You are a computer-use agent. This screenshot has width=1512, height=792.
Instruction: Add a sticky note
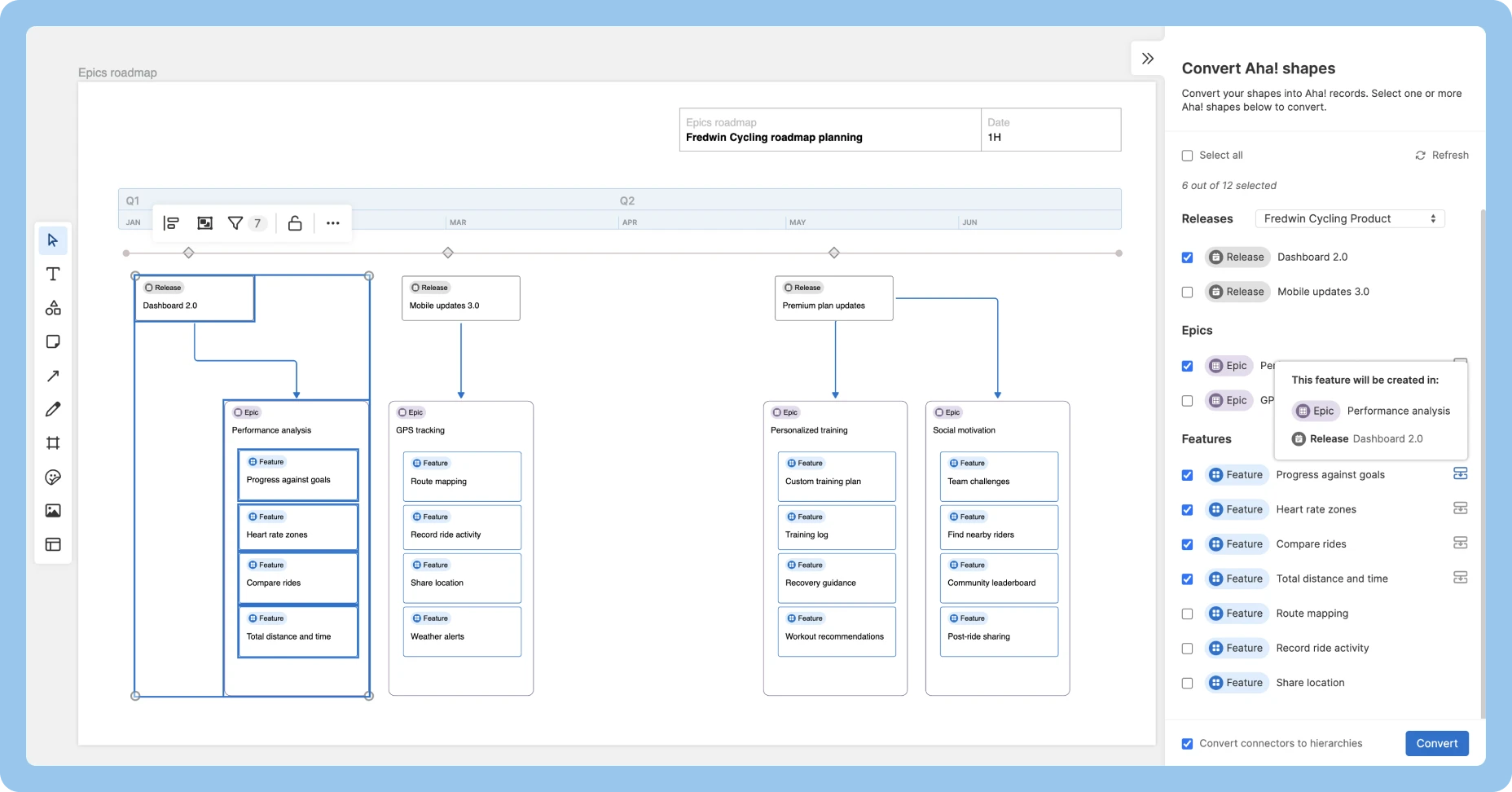52,341
